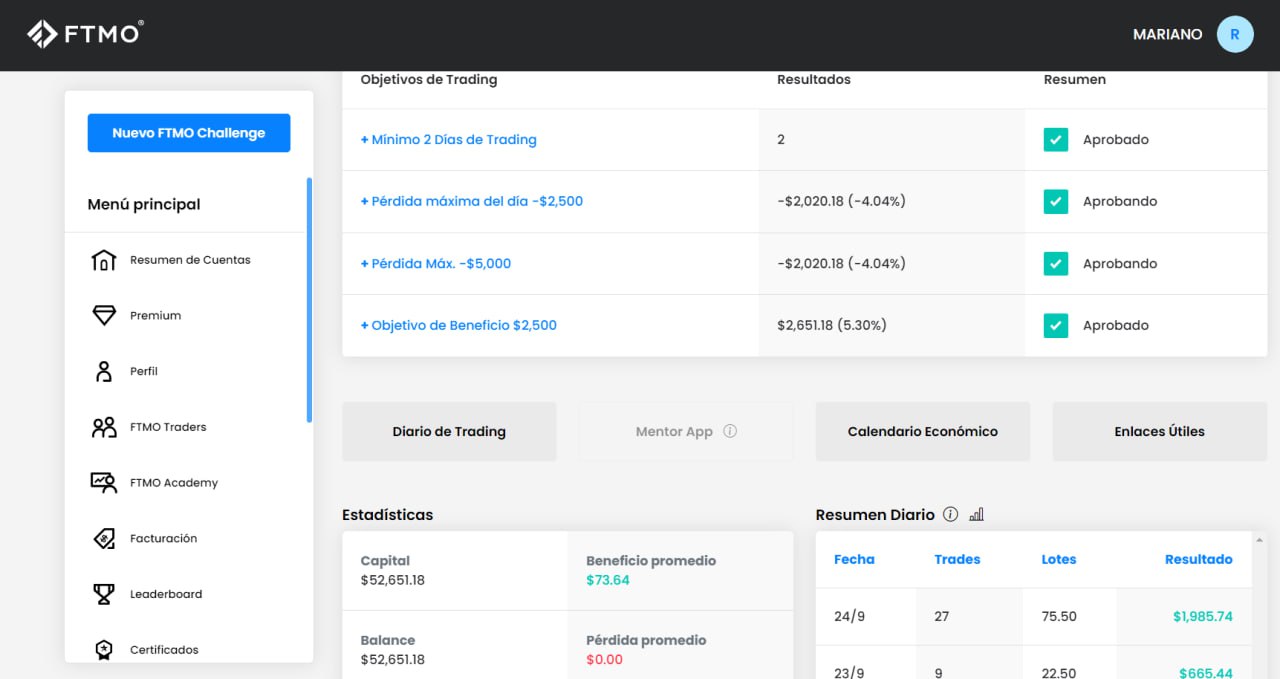Click the Certificados badge icon

pos(103,650)
